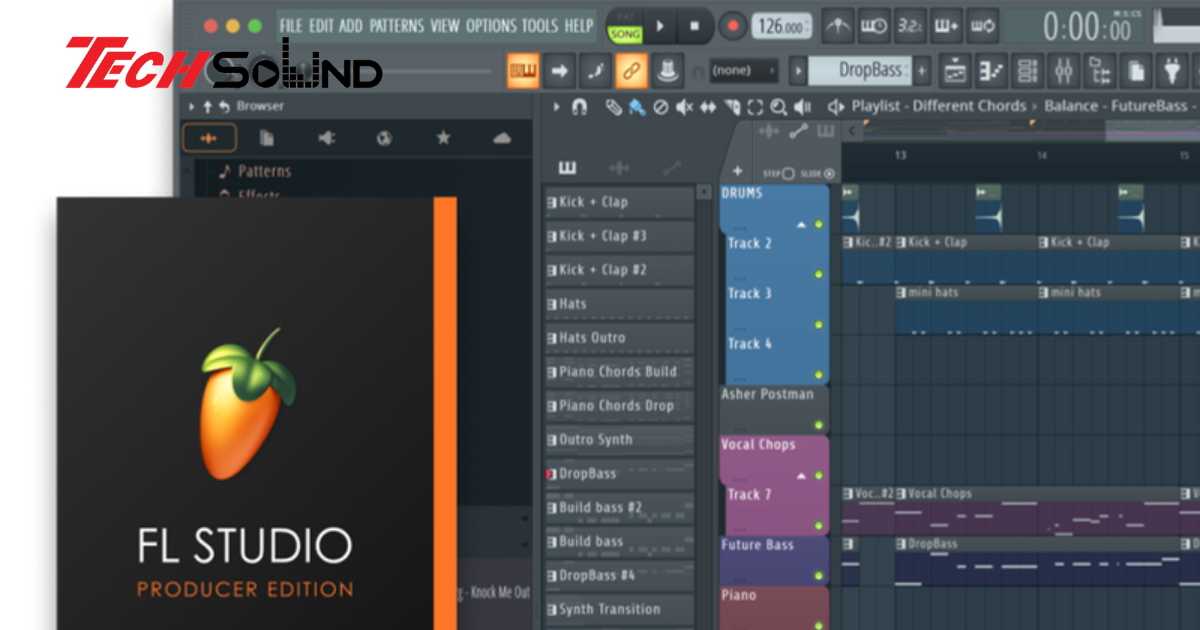The width and height of the screenshot is (1200, 630).
Task: Mute the Future Bass track LED
Action: 818,576
